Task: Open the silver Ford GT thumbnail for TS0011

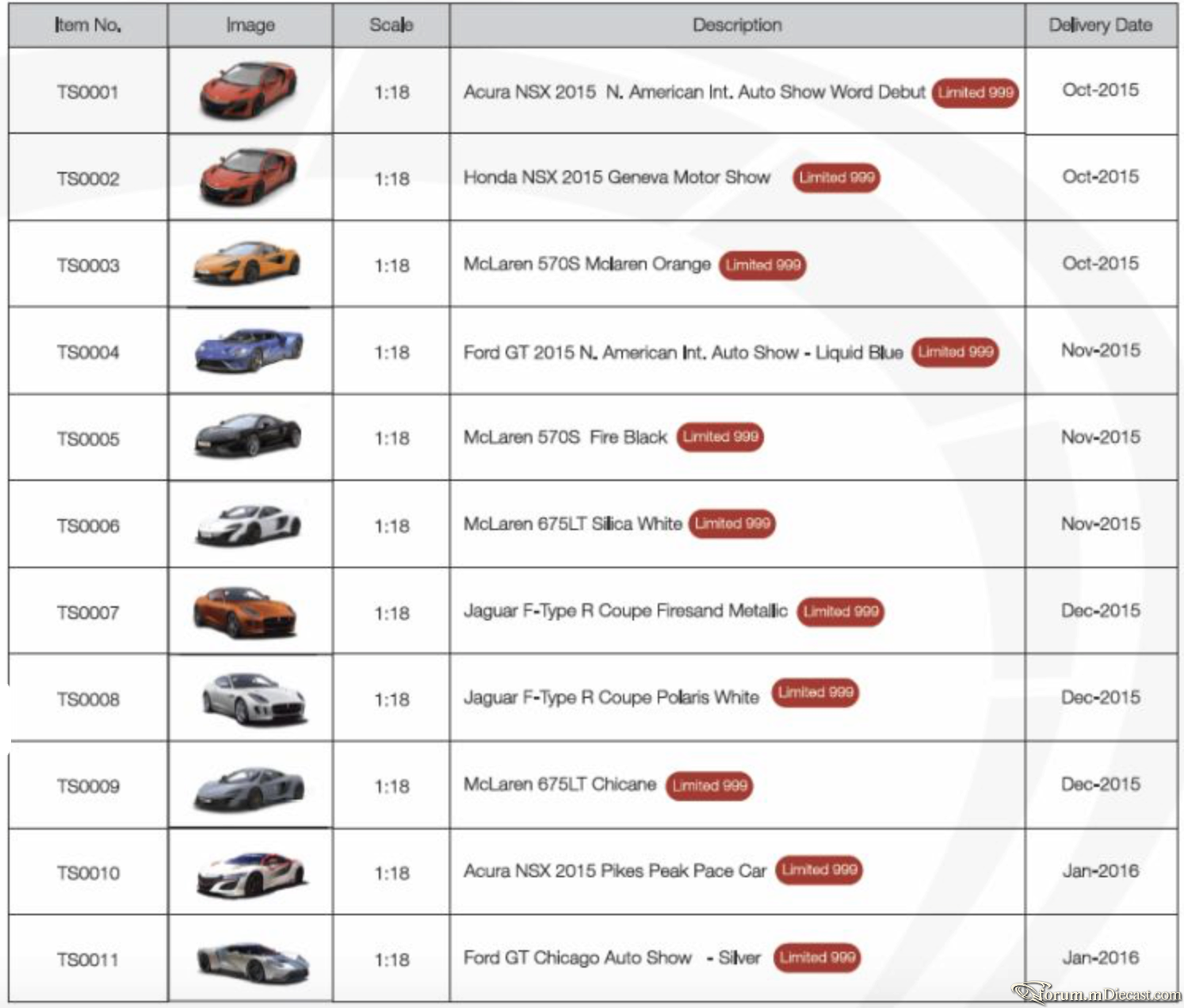Action: click(253, 961)
